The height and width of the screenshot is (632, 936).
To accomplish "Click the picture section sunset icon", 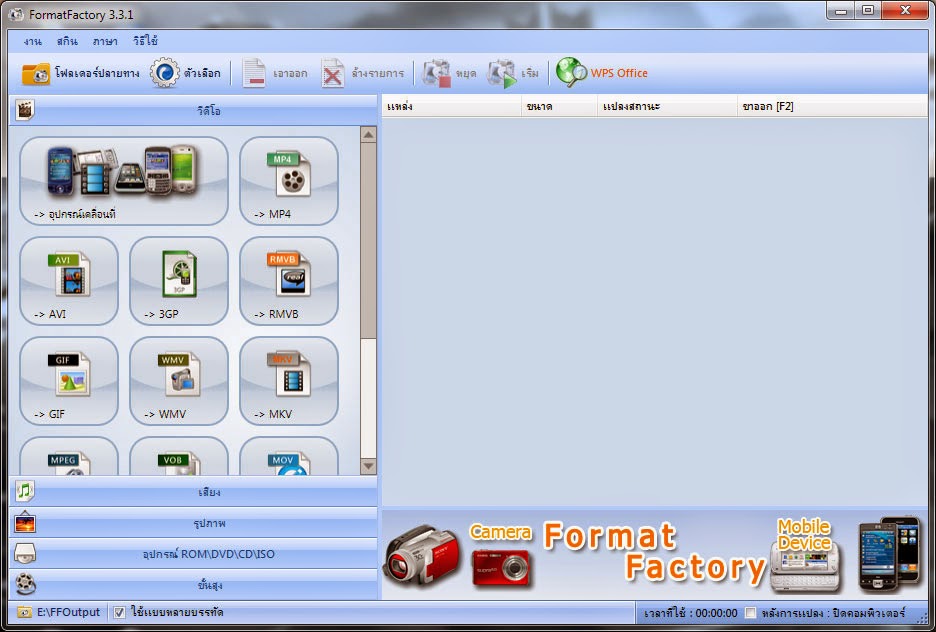I will 25,523.
